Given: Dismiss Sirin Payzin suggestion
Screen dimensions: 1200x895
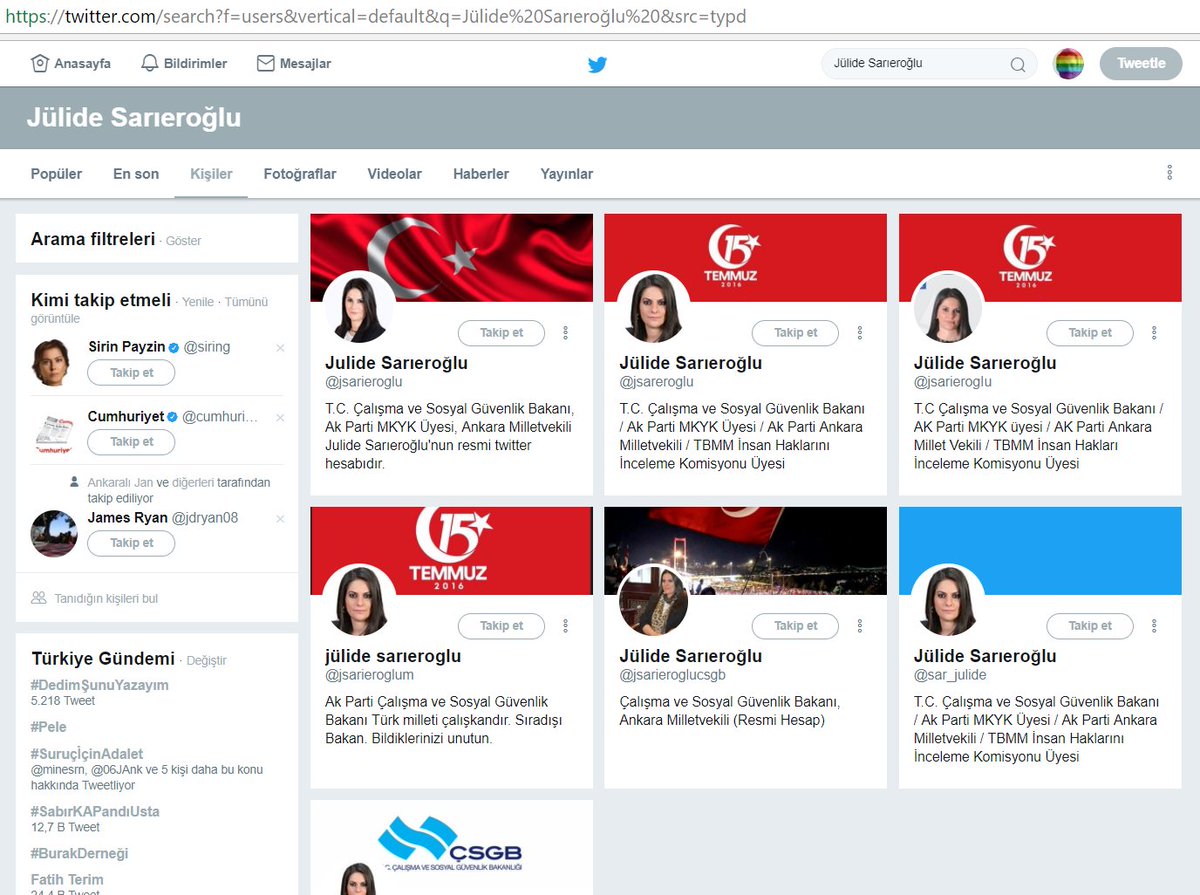Looking at the screenshot, I should click(x=280, y=348).
